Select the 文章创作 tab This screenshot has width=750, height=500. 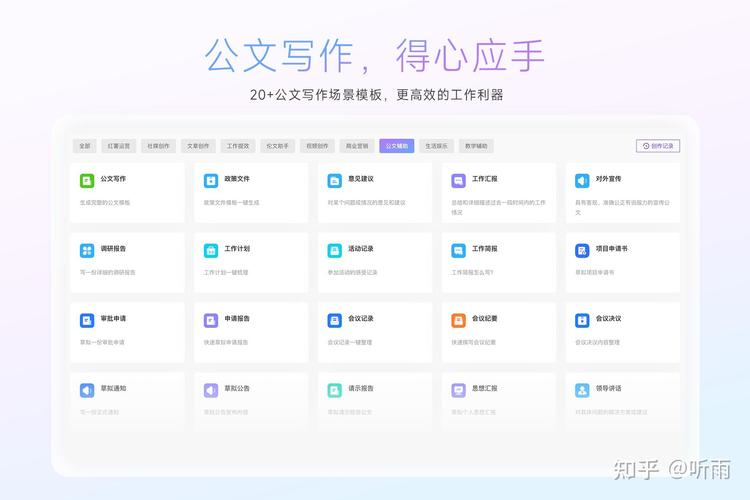pyautogui.click(x=198, y=146)
